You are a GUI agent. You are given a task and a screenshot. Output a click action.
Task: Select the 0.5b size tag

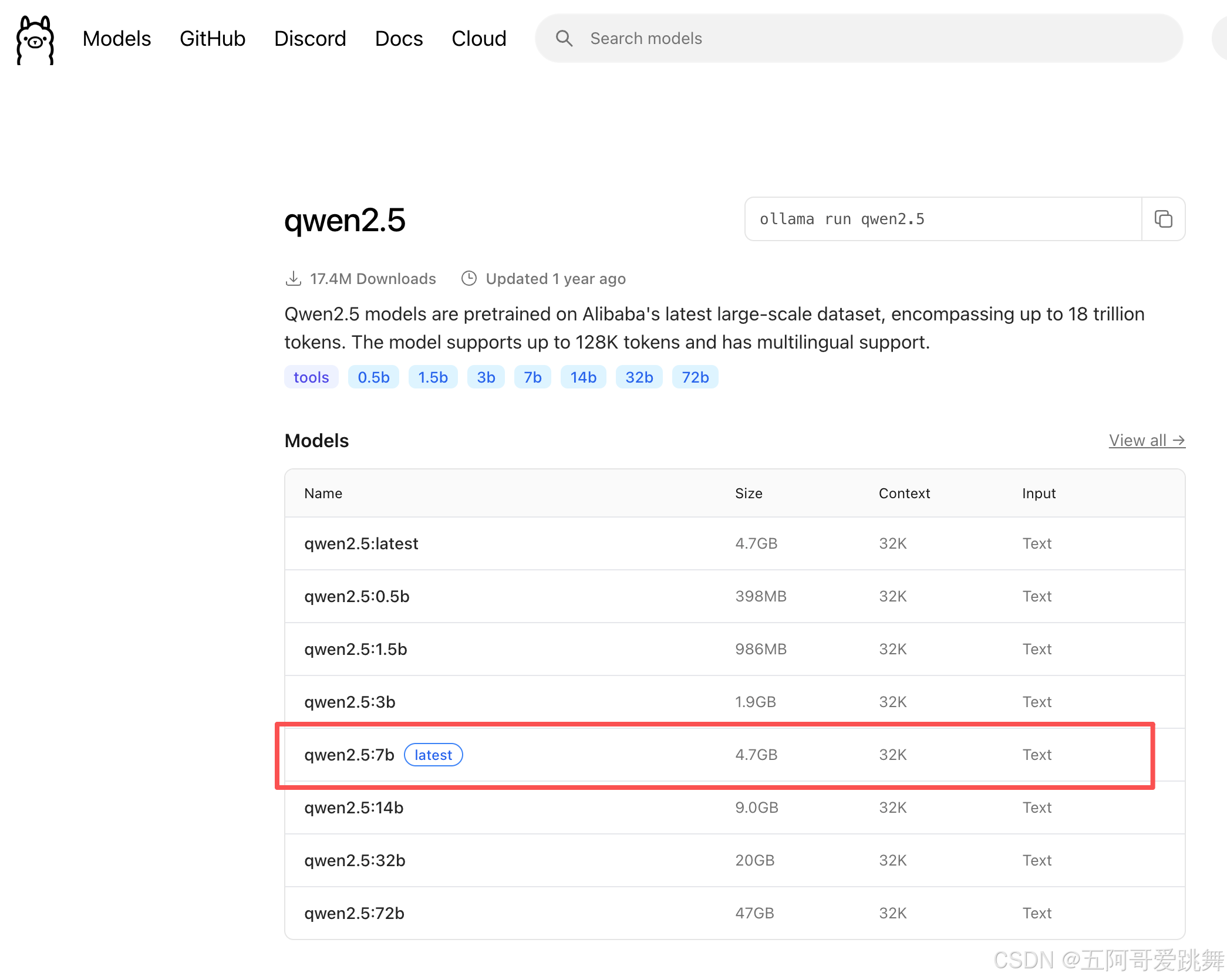(373, 377)
